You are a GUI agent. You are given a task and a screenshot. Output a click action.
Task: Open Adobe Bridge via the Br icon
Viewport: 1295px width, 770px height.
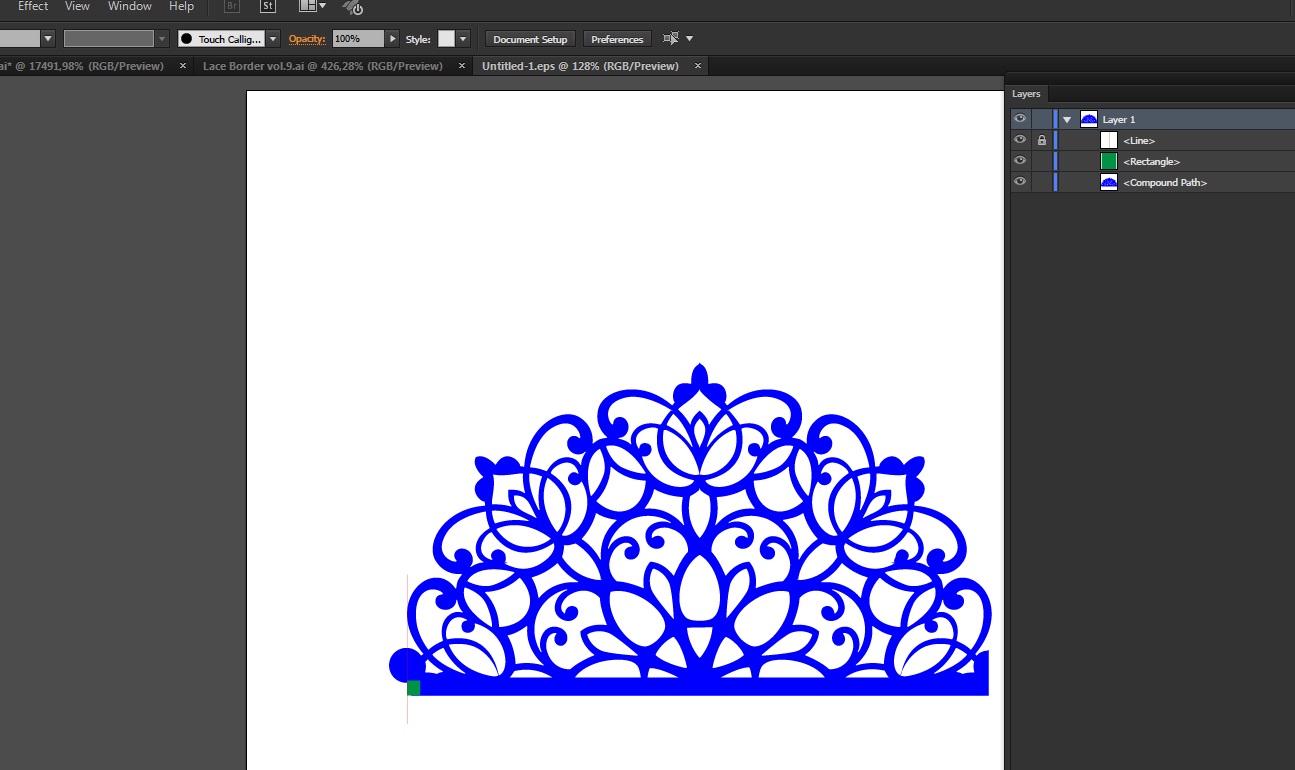click(232, 7)
